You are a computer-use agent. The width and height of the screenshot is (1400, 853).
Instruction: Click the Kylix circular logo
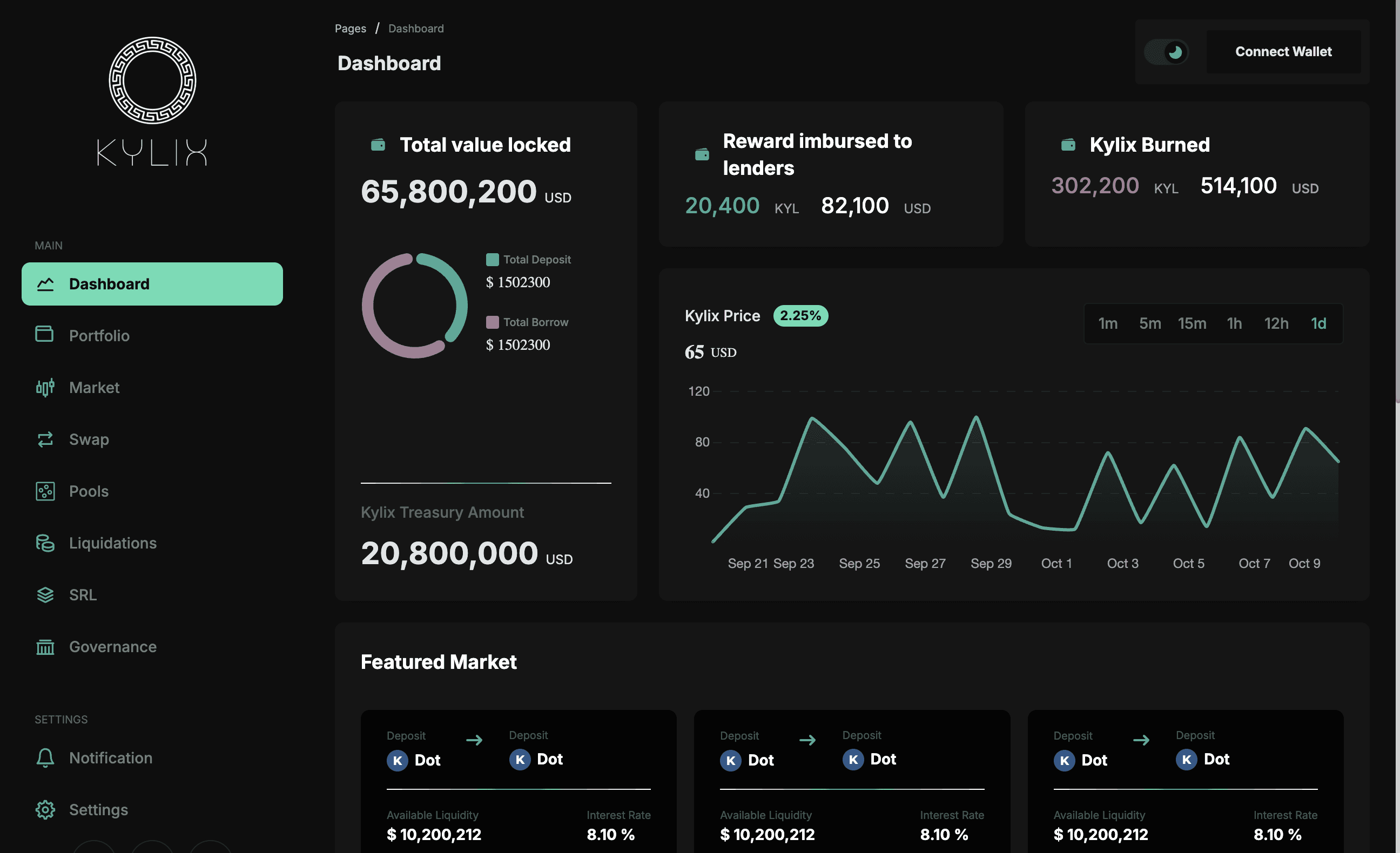point(152,80)
